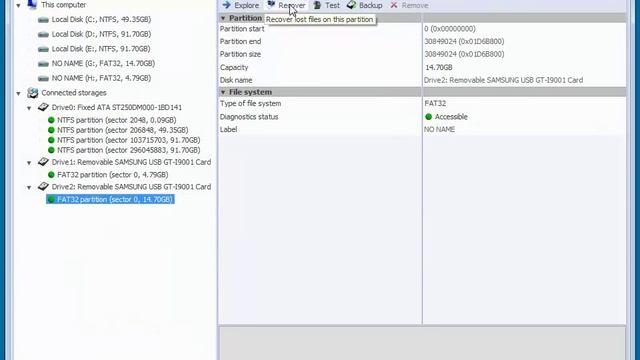Collapse the Drive2 Removable SAMSUNG node
This screenshot has width=640, height=360.
pos(29,187)
